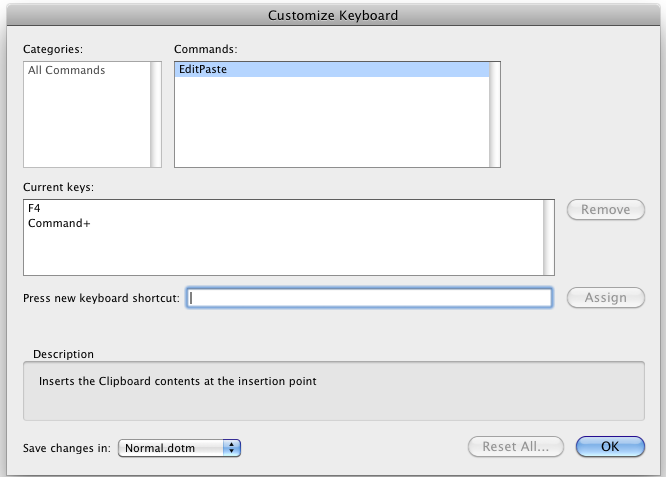666x477 pixels.
Task: Select the Command+ shortcut entry
Action: tap(59, 223)
